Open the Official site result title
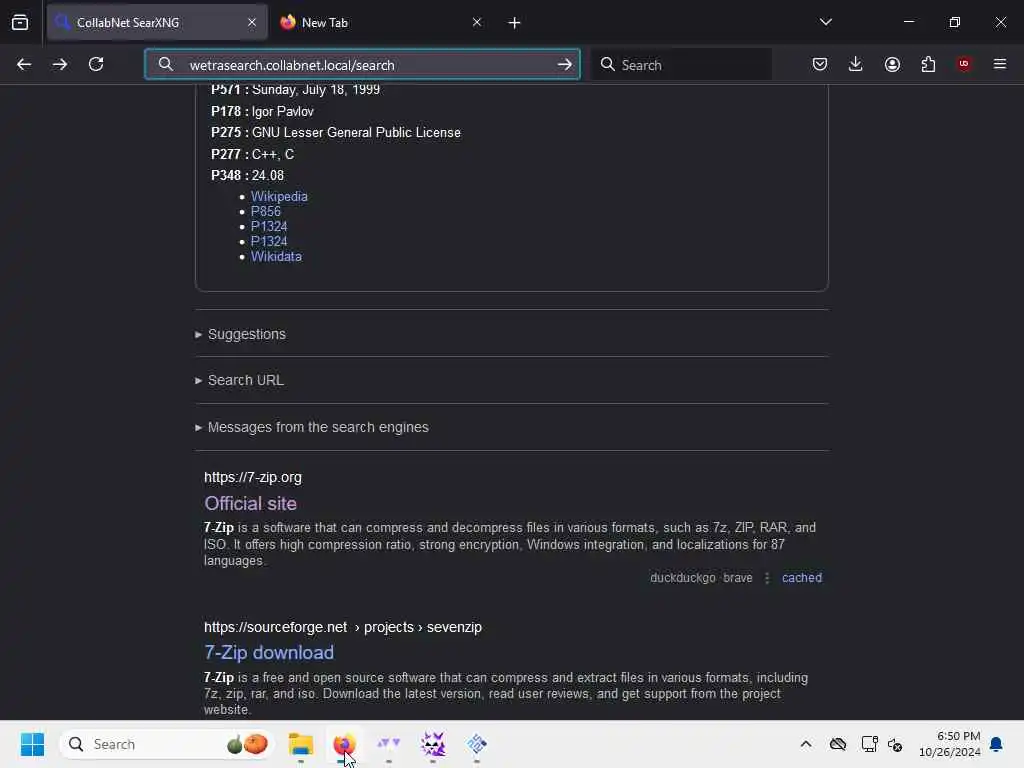 tap(250, 503)
